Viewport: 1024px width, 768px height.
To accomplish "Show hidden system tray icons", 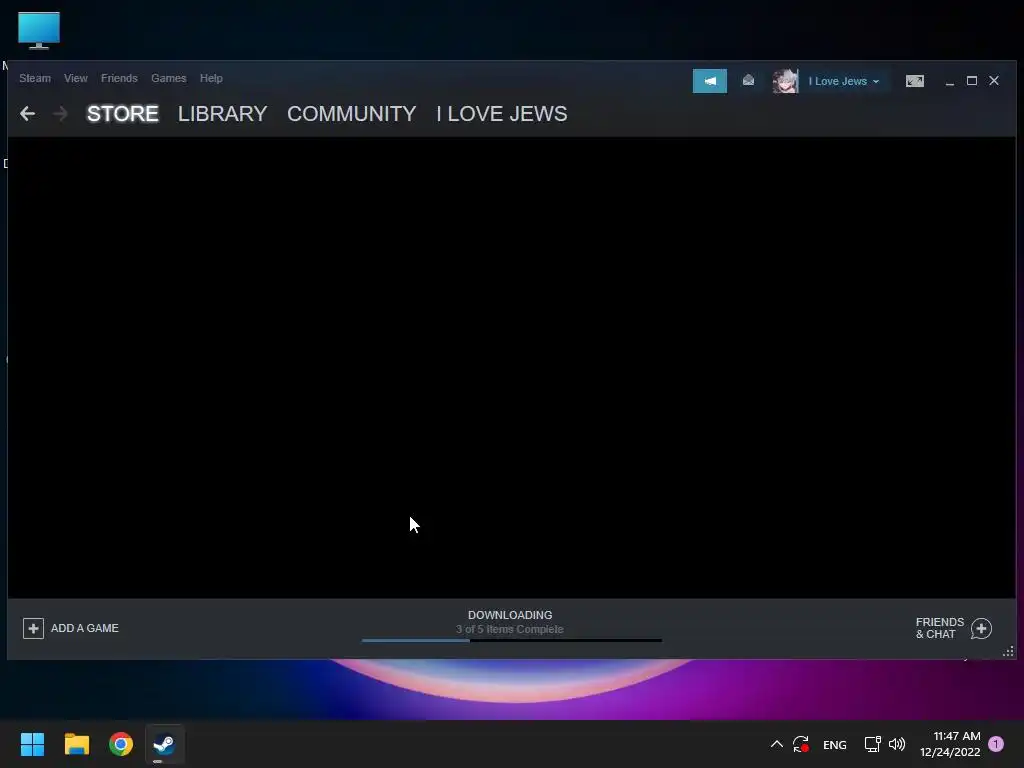I will (776, 744).
